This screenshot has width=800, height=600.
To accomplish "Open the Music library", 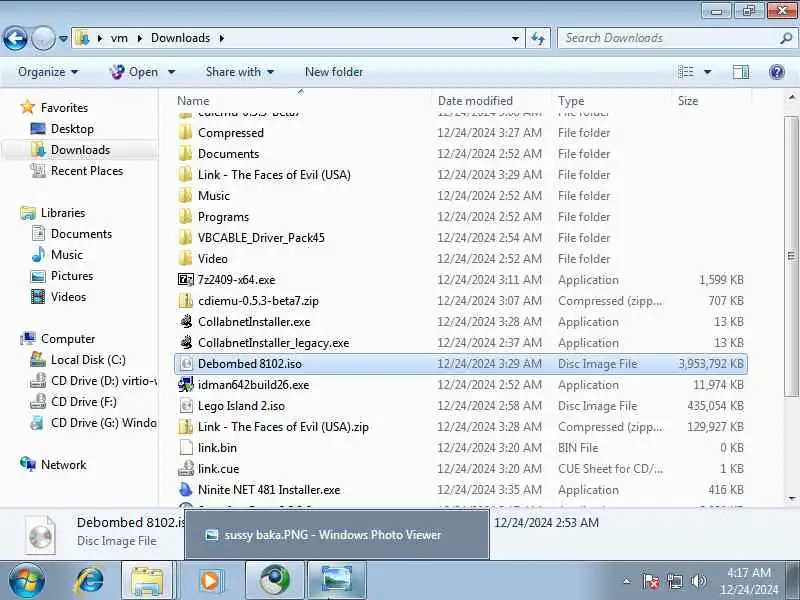I will [66, 255].
